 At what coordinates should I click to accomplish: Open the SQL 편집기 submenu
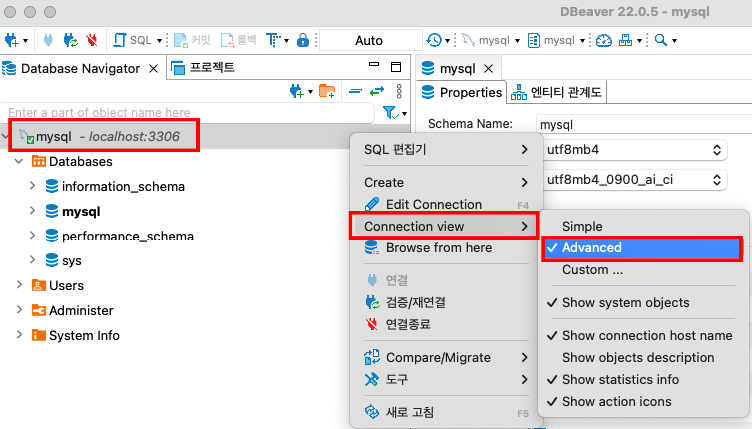[x=446, y=150]
